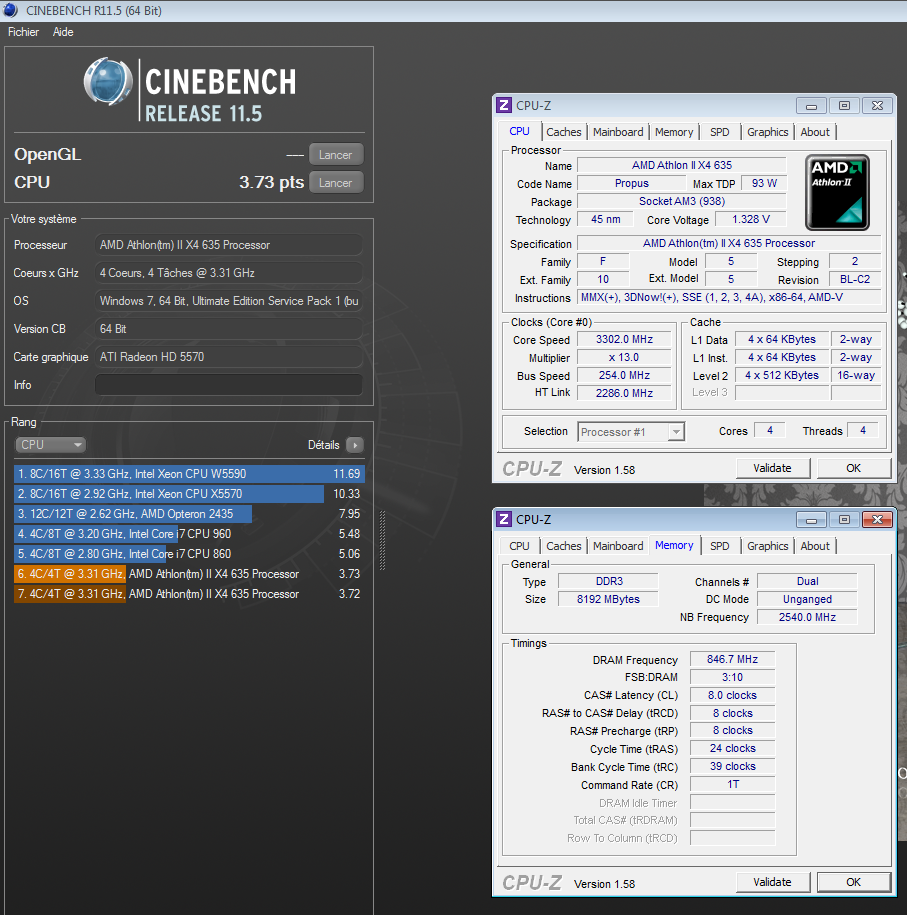
Task: Click the Code Name value Propus
Action: 632,183
